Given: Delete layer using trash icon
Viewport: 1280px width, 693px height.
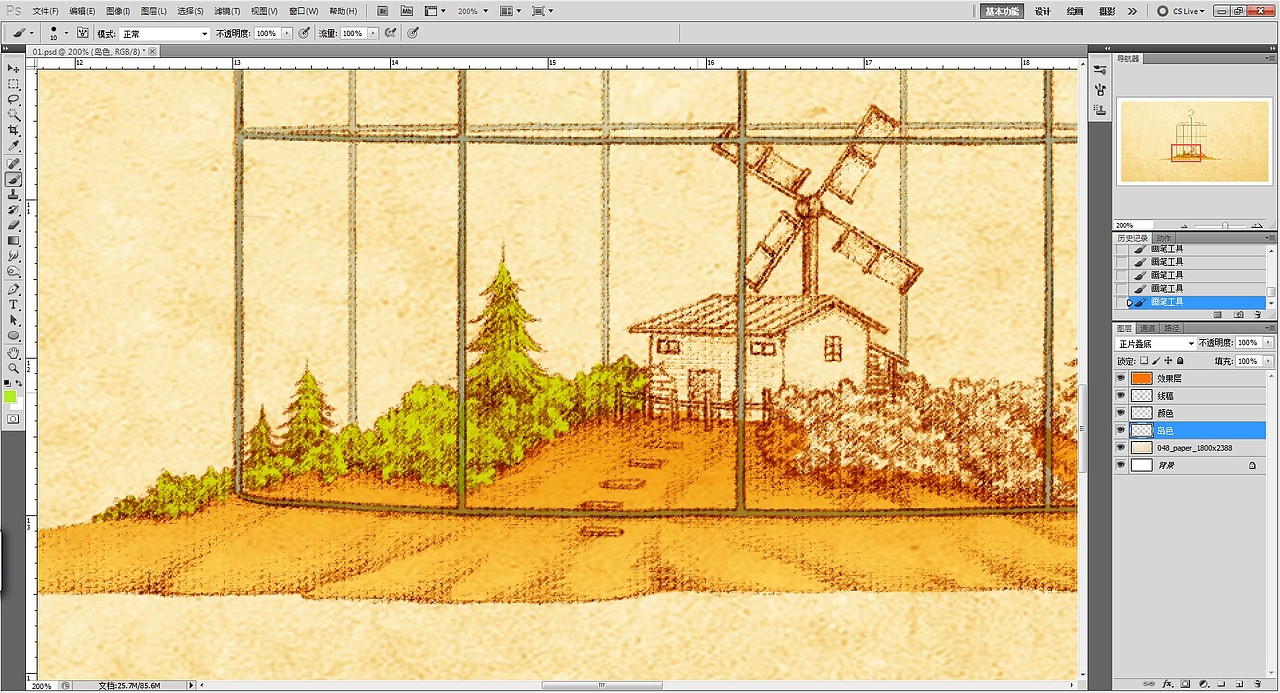Looking at the screenshot, I should (1257, 685).
